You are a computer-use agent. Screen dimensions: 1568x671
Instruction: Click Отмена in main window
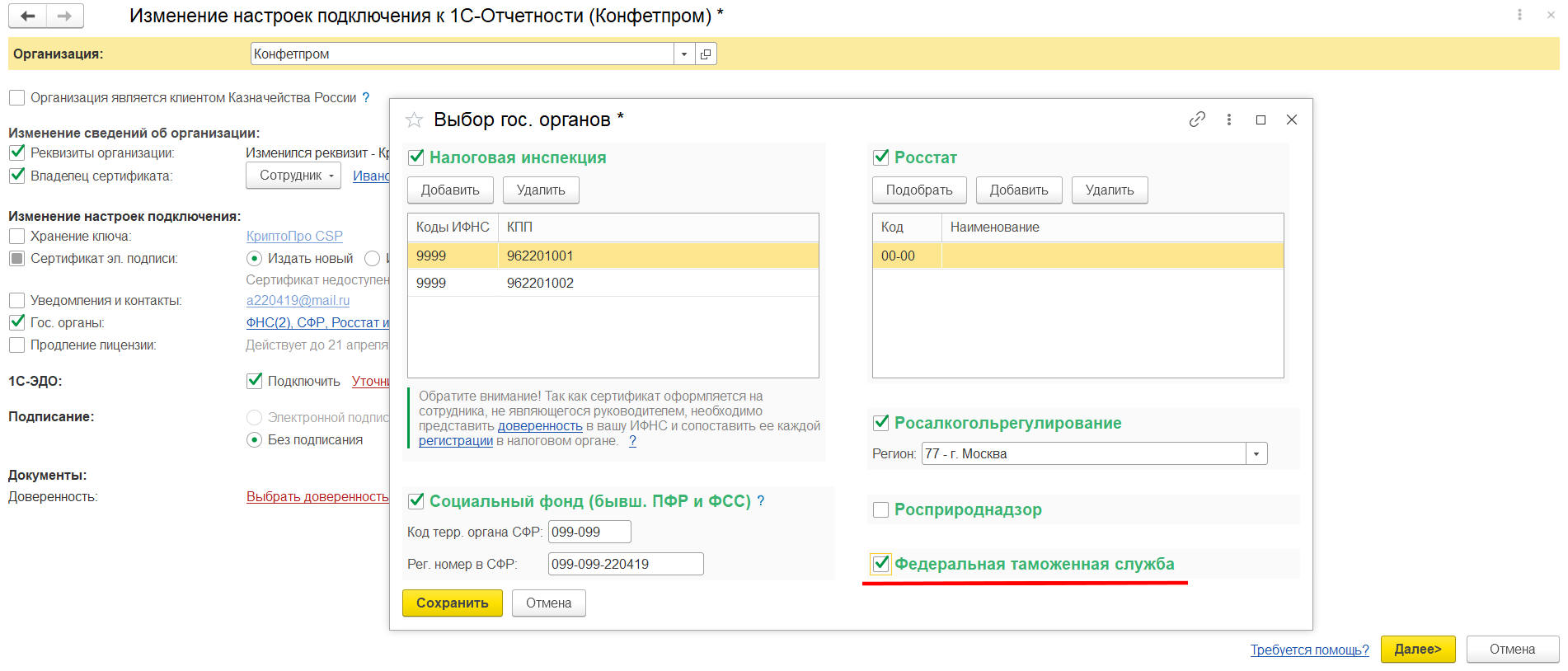pyautogui.click(x=1512, y=649)
